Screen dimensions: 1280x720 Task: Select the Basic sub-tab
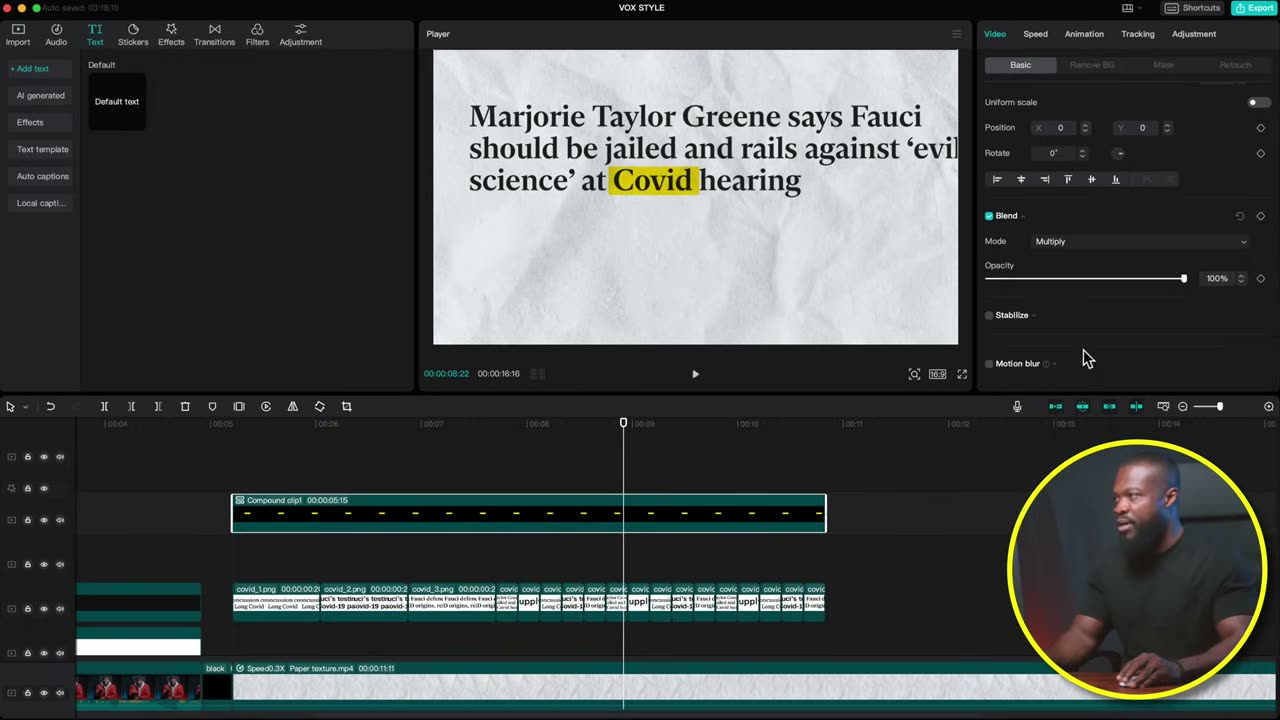[x=1020, y=65]
